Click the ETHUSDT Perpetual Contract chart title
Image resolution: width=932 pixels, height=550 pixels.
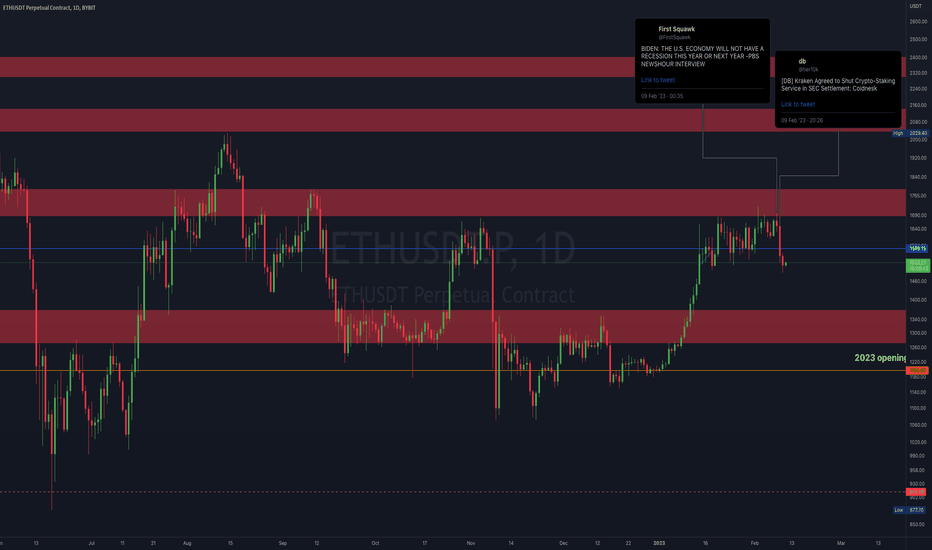point(49,8)
